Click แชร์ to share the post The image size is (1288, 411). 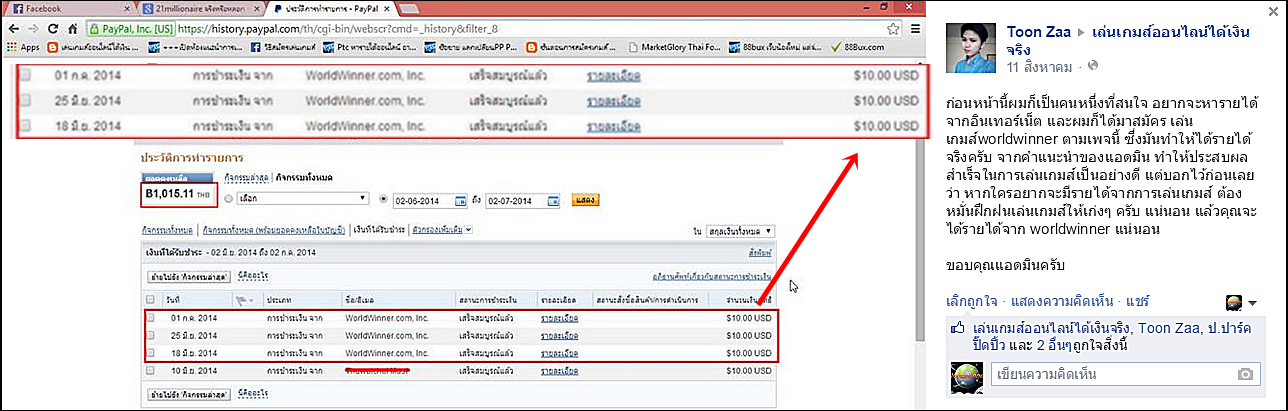pyautogui.click(x=1138, y=301)
